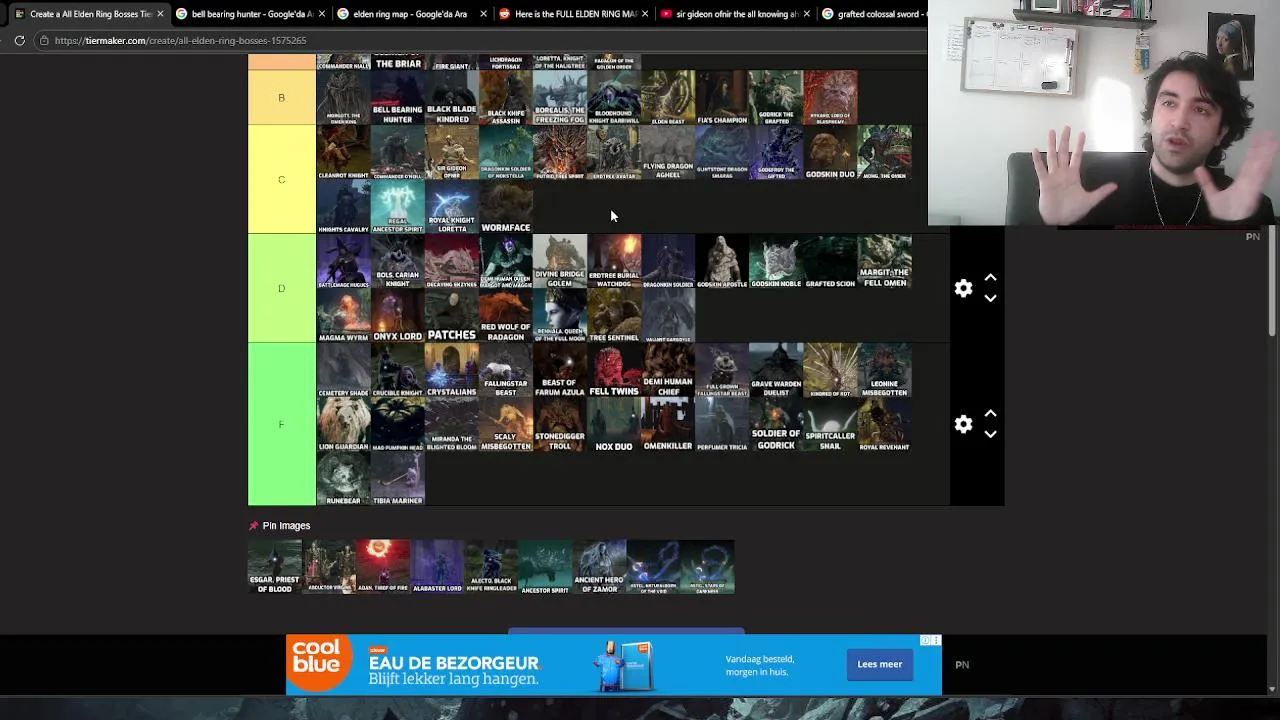Open settings gear for tier D row
Viewport: 1280px width, 720px height.
click(x=963, y=288)
